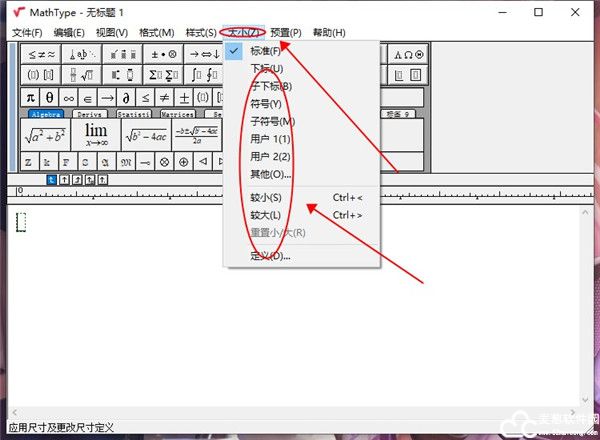Open the relational symbols ≤≠≈ palette
Screen dimensions: 600x440
point(41,54)
